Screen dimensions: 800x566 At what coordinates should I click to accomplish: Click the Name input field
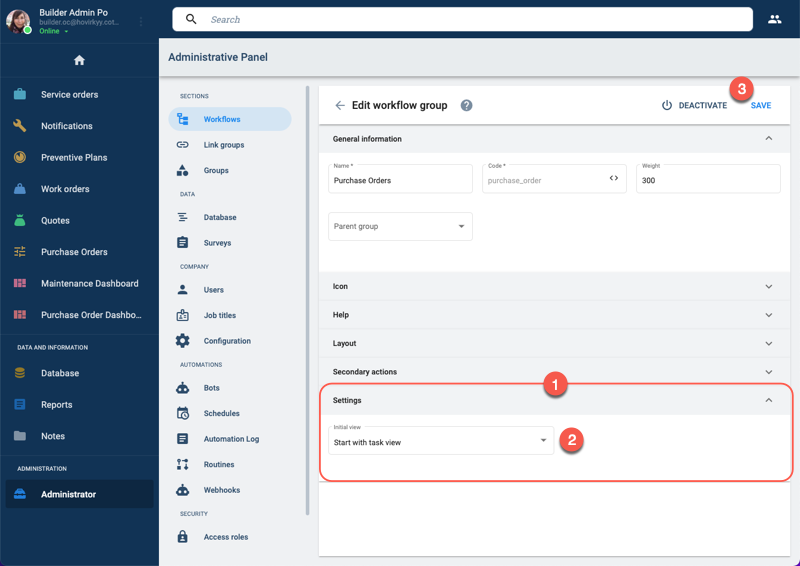click(x=401, y=179)
